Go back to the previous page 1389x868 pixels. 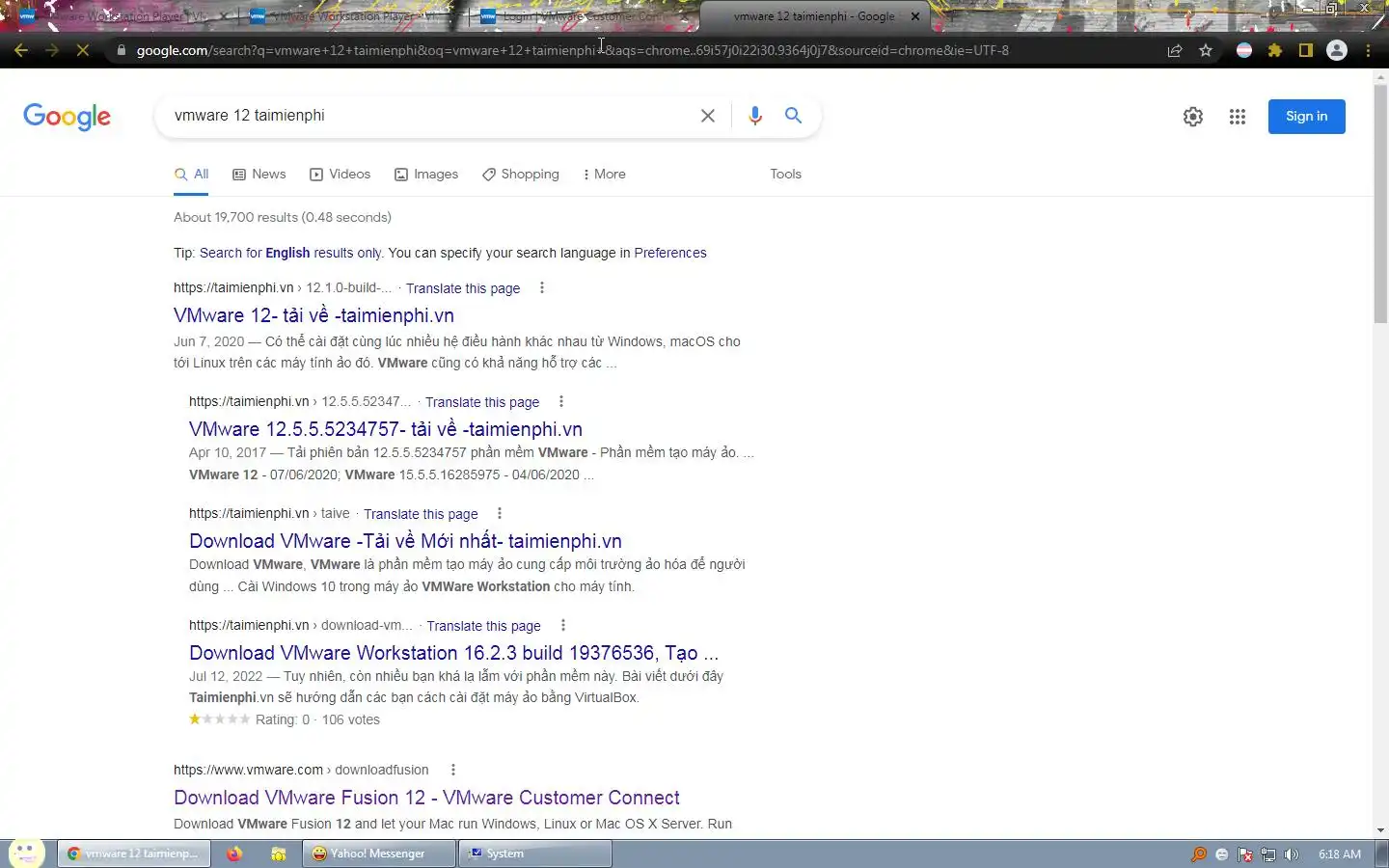[21, 50]
